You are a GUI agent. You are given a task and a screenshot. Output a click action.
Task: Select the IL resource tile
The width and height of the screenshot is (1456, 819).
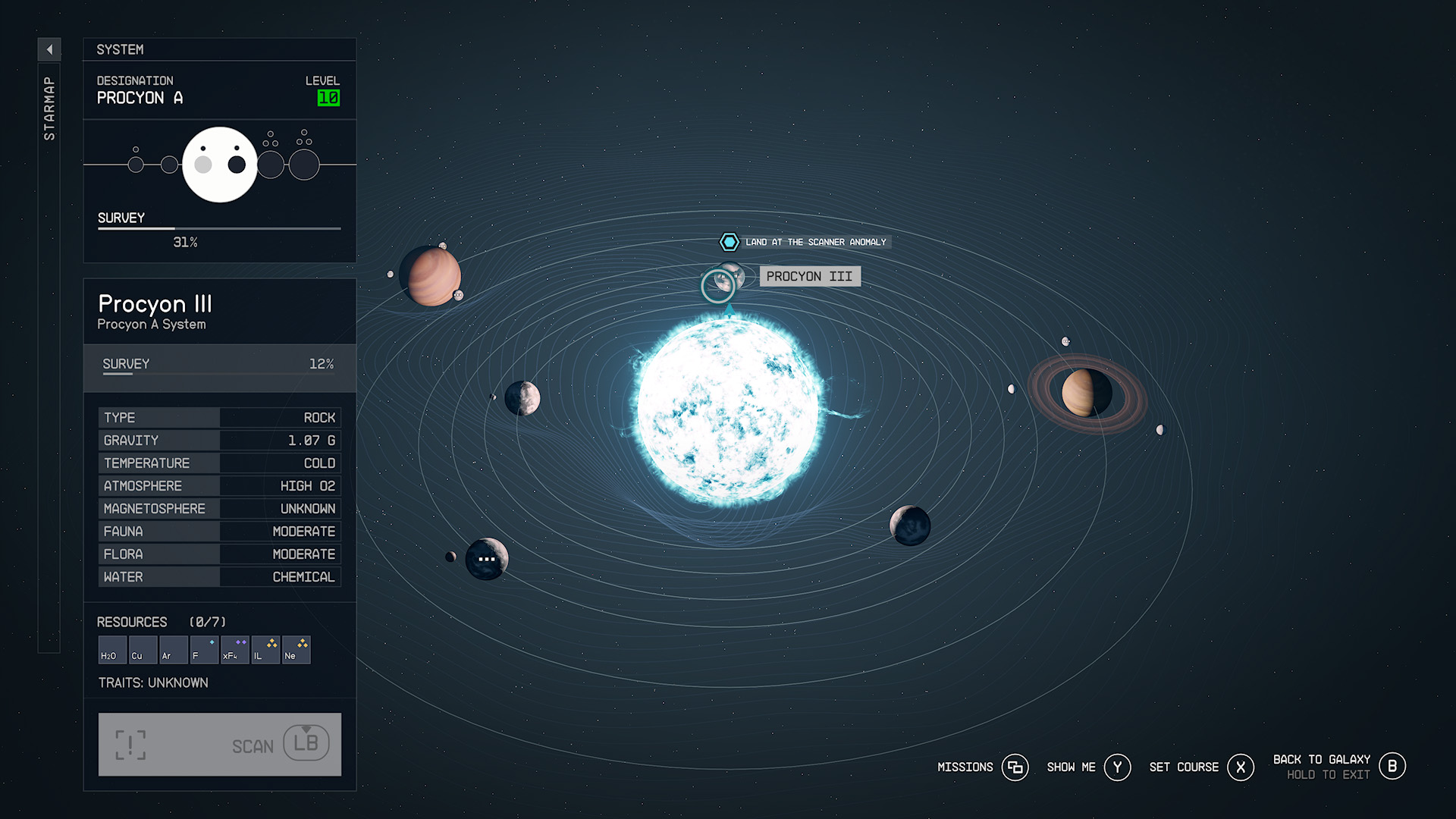pos(266,650)
